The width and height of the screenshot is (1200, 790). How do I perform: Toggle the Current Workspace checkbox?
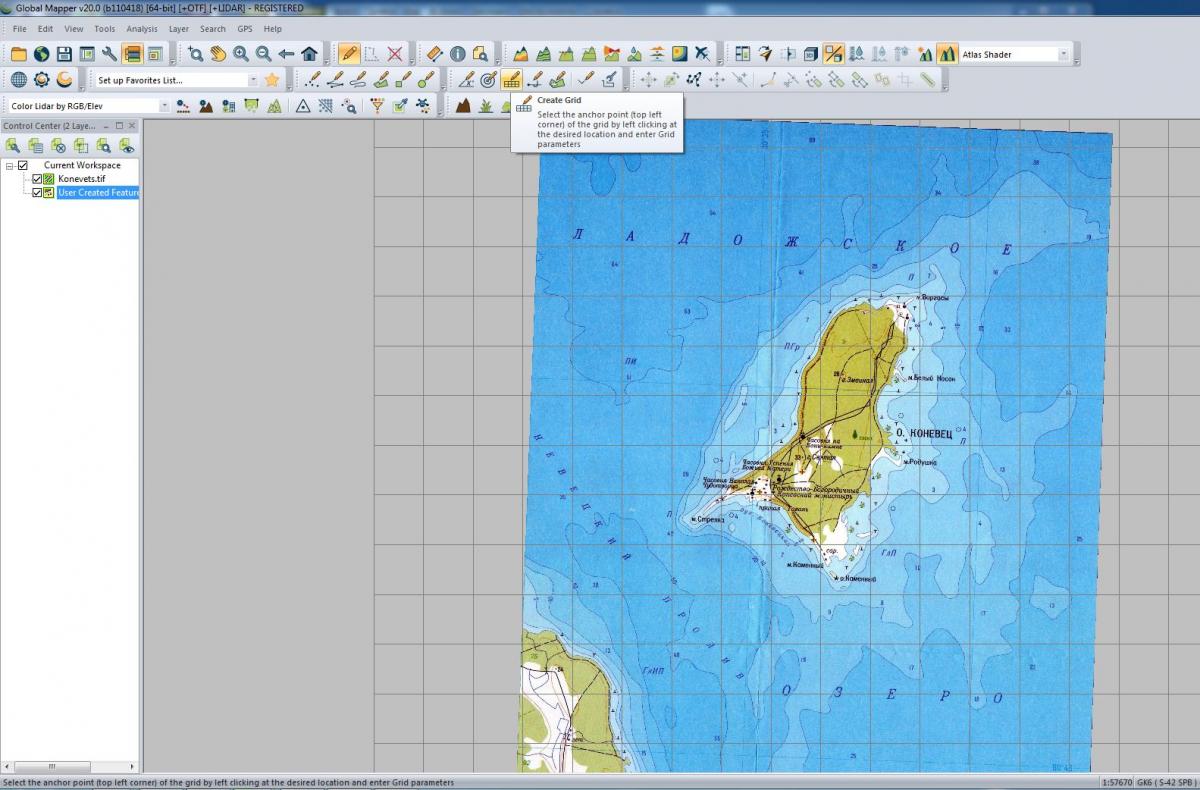[23, 165]
